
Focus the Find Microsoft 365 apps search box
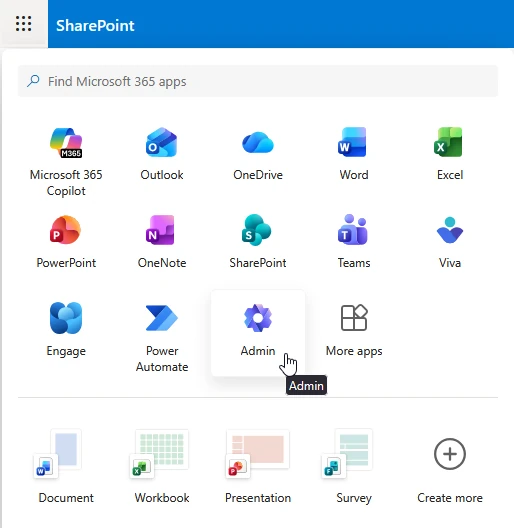(x=258, y=81)
